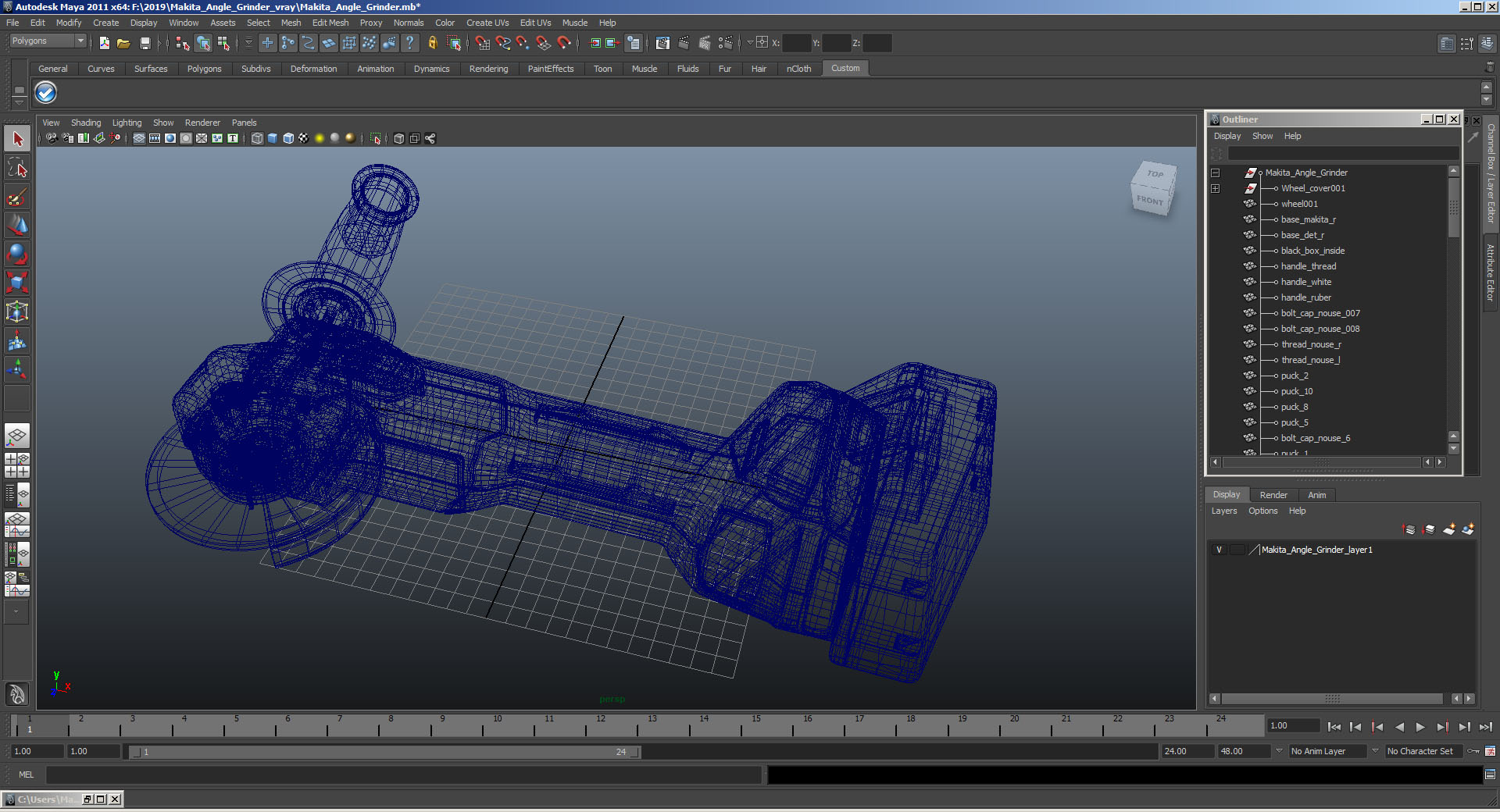
Task: Toggle textured display checker icon
Action: click(x=304, y=138)
